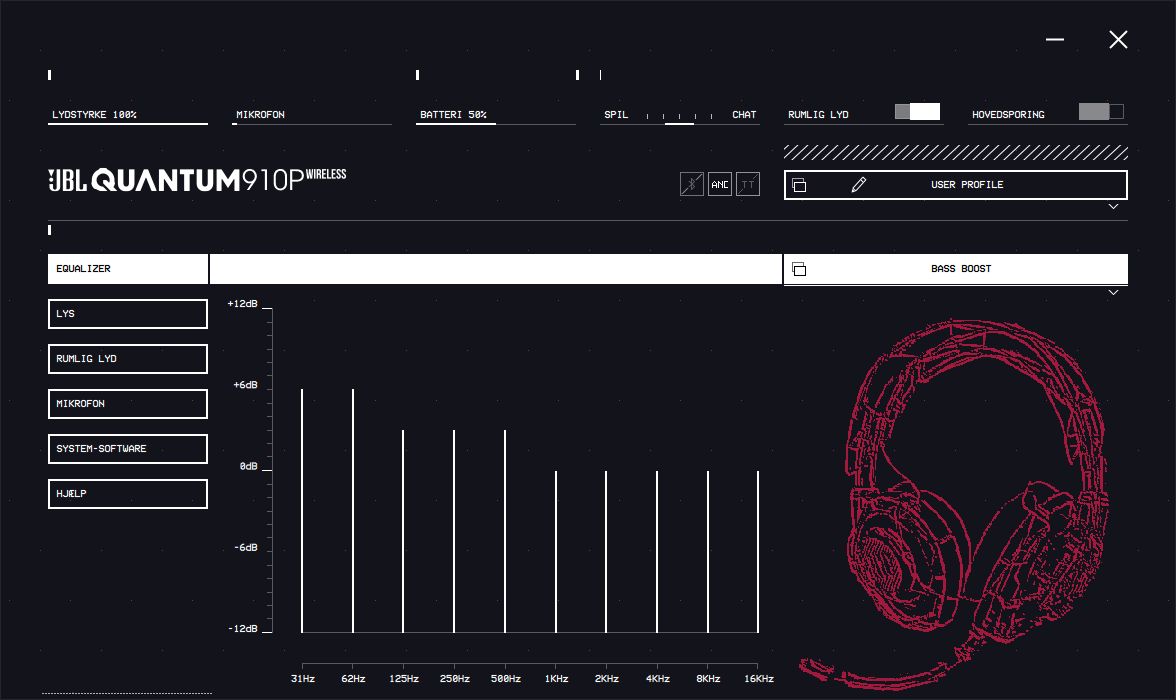
Task: Click the +12dB axis label
Action: [x=242, y=304]
